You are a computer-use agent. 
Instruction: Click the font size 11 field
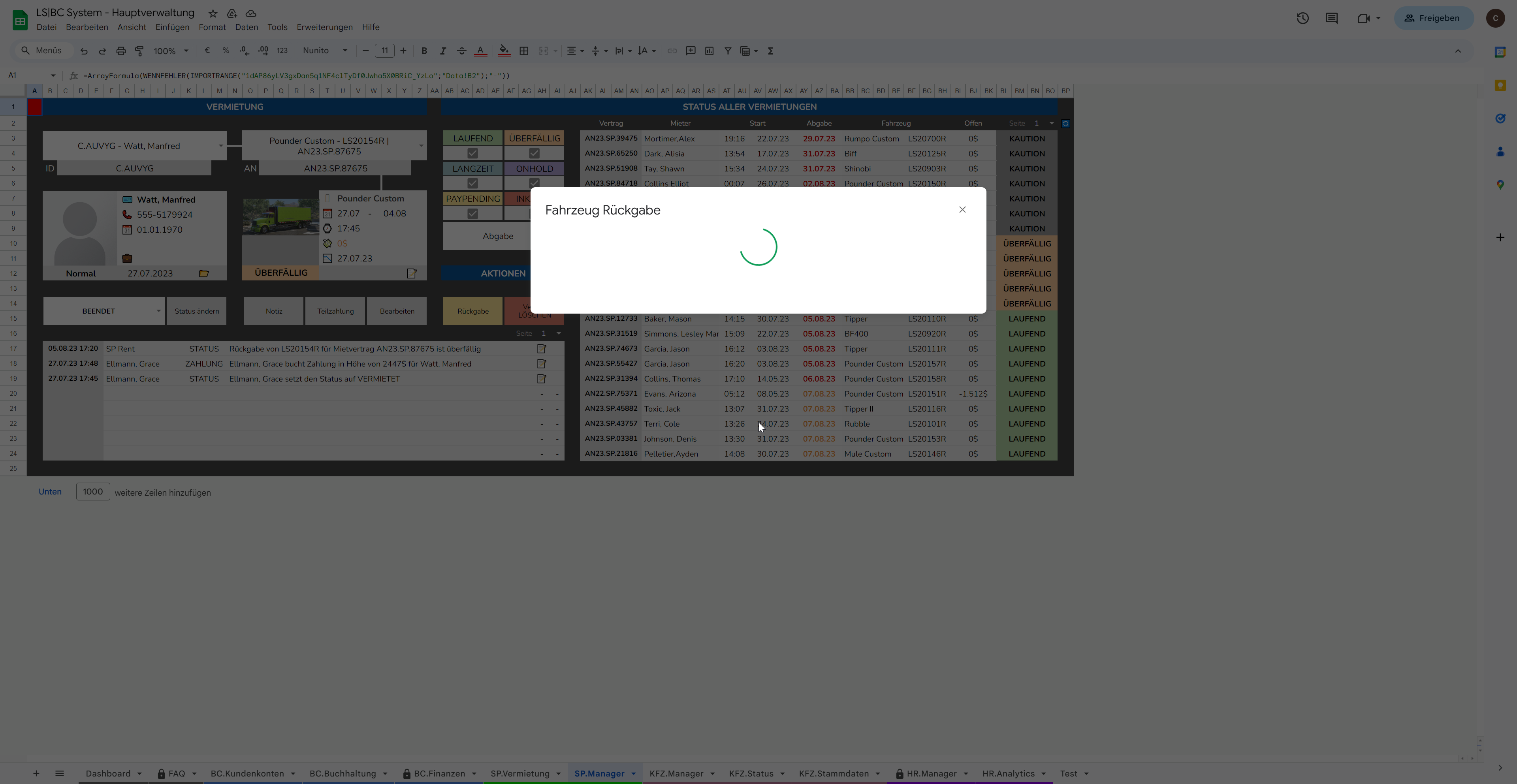(384, 51)
